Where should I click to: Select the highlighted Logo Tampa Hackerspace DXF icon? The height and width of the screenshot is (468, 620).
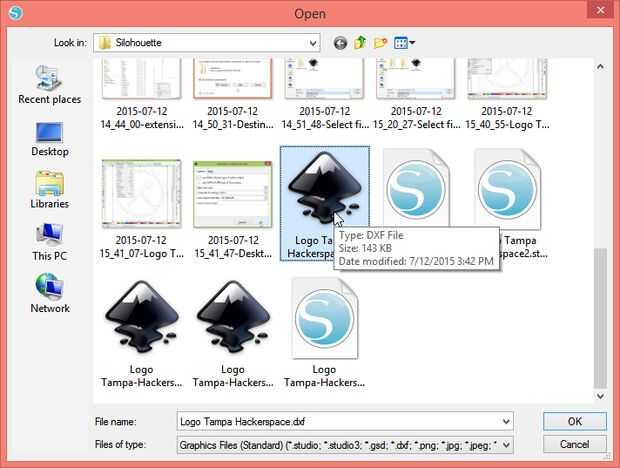pyautogui.click(x=324, y=186)
